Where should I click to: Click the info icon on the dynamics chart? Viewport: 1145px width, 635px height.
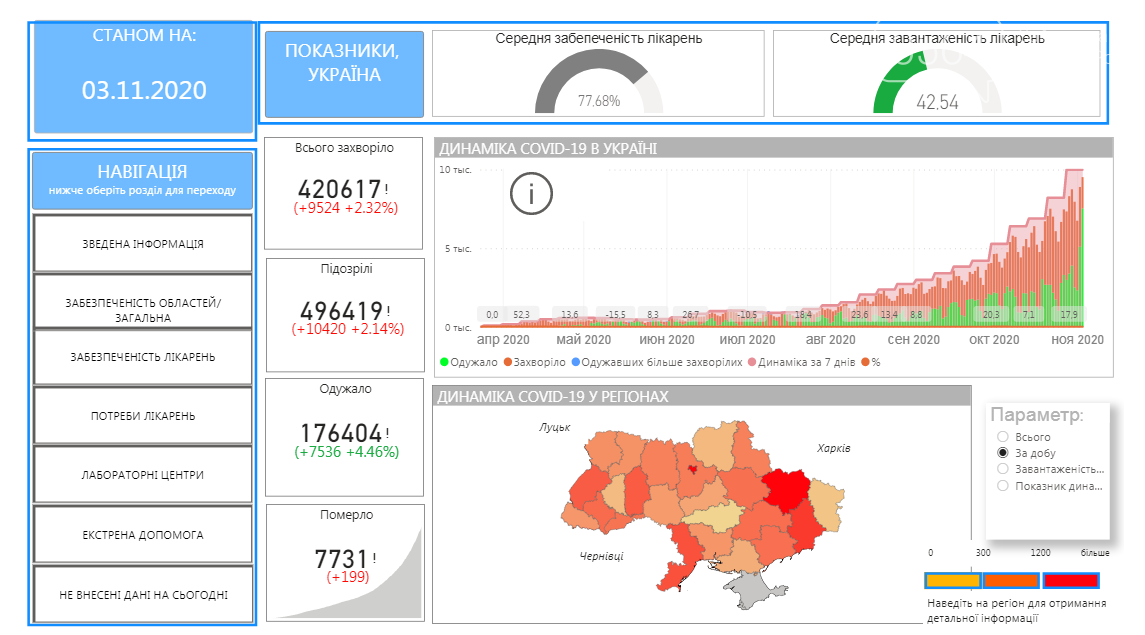[531, 195]
